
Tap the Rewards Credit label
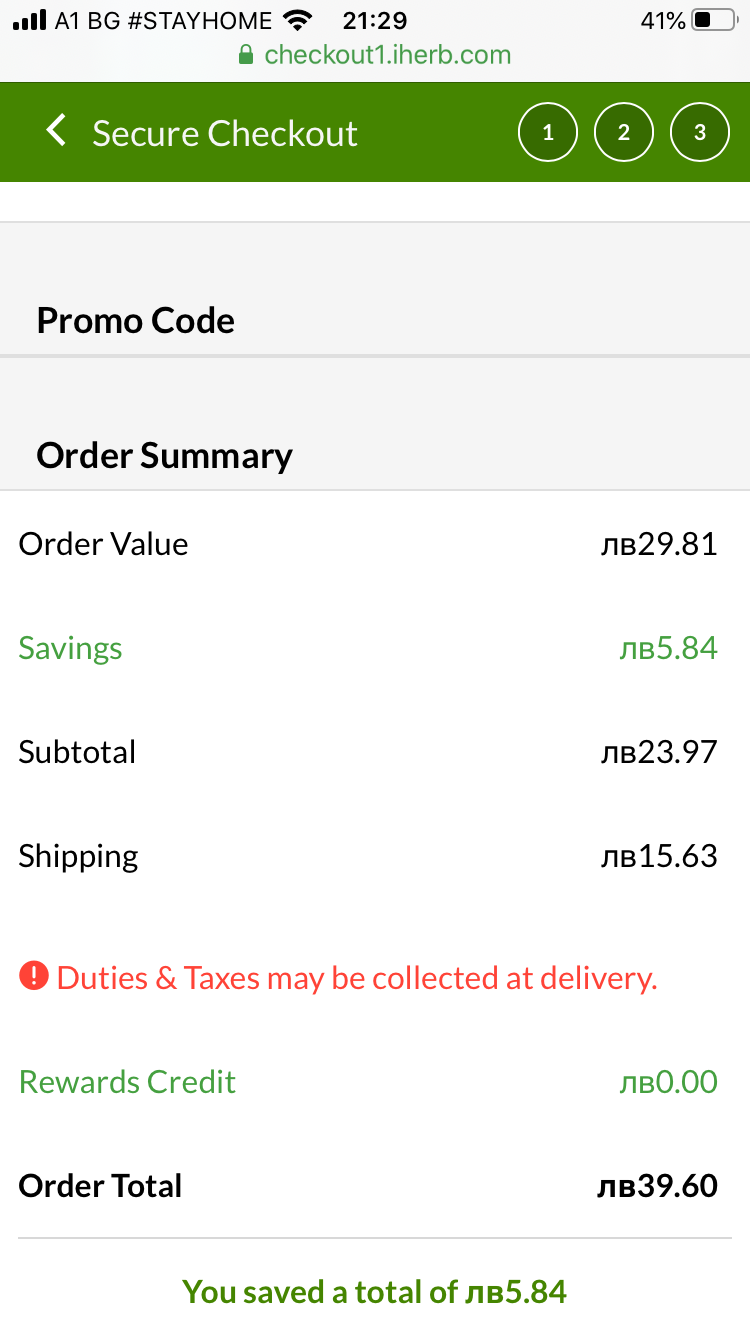pyautogui.click(x=127, y=1081)
